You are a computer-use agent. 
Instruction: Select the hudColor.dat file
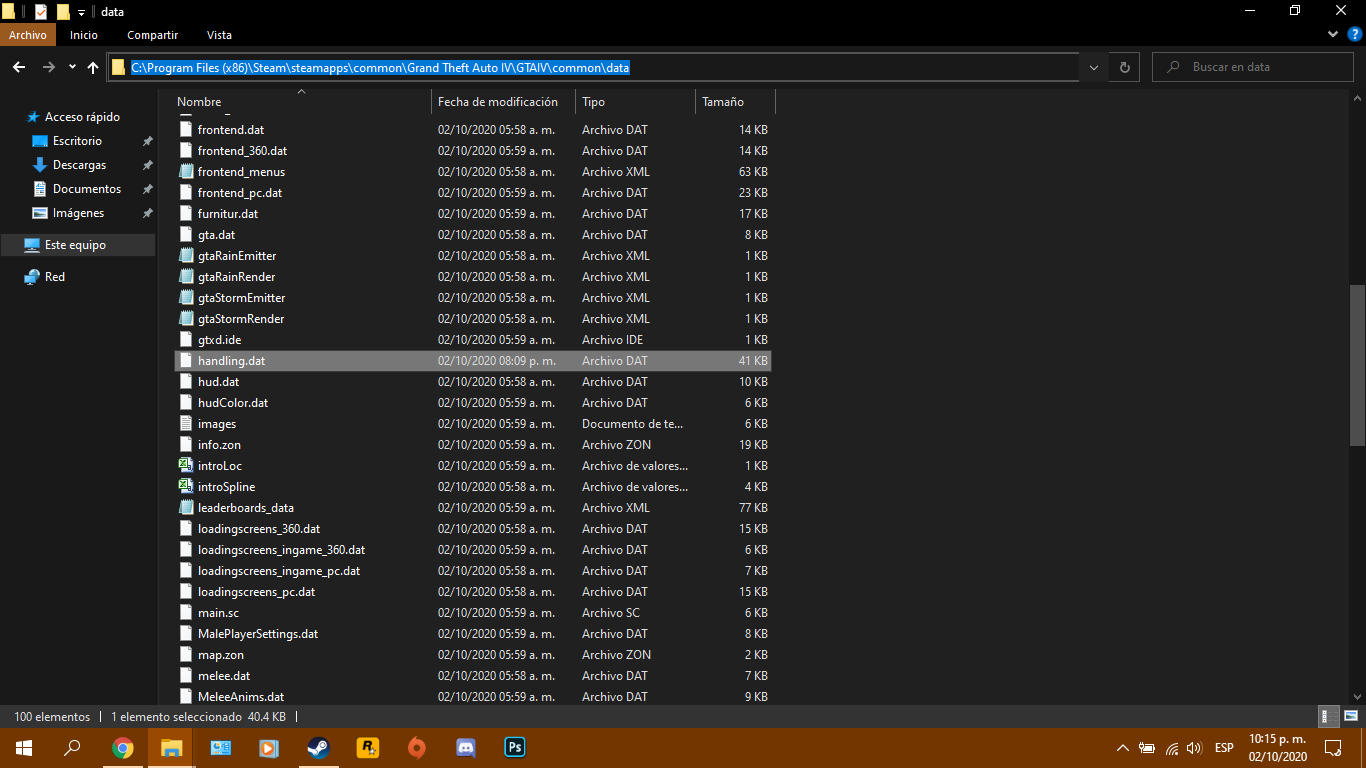(x=473, y=403)
